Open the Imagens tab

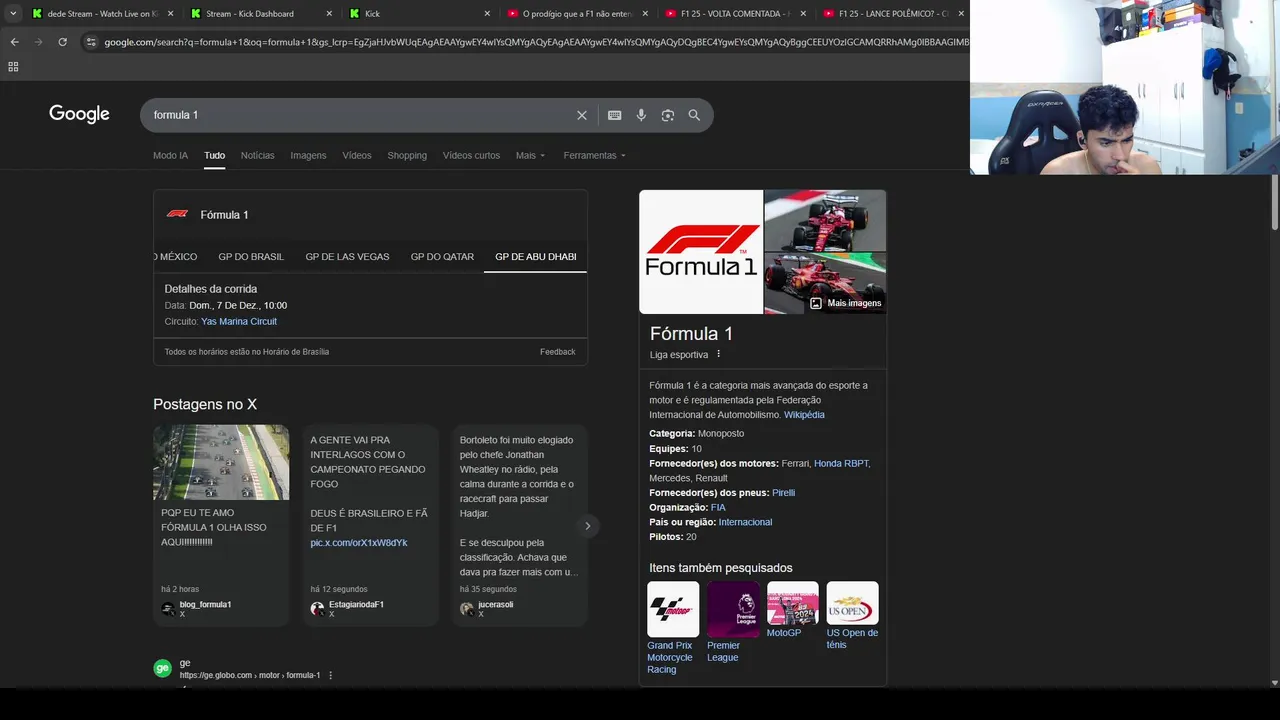pyautogui.click(x=308, y=155)
